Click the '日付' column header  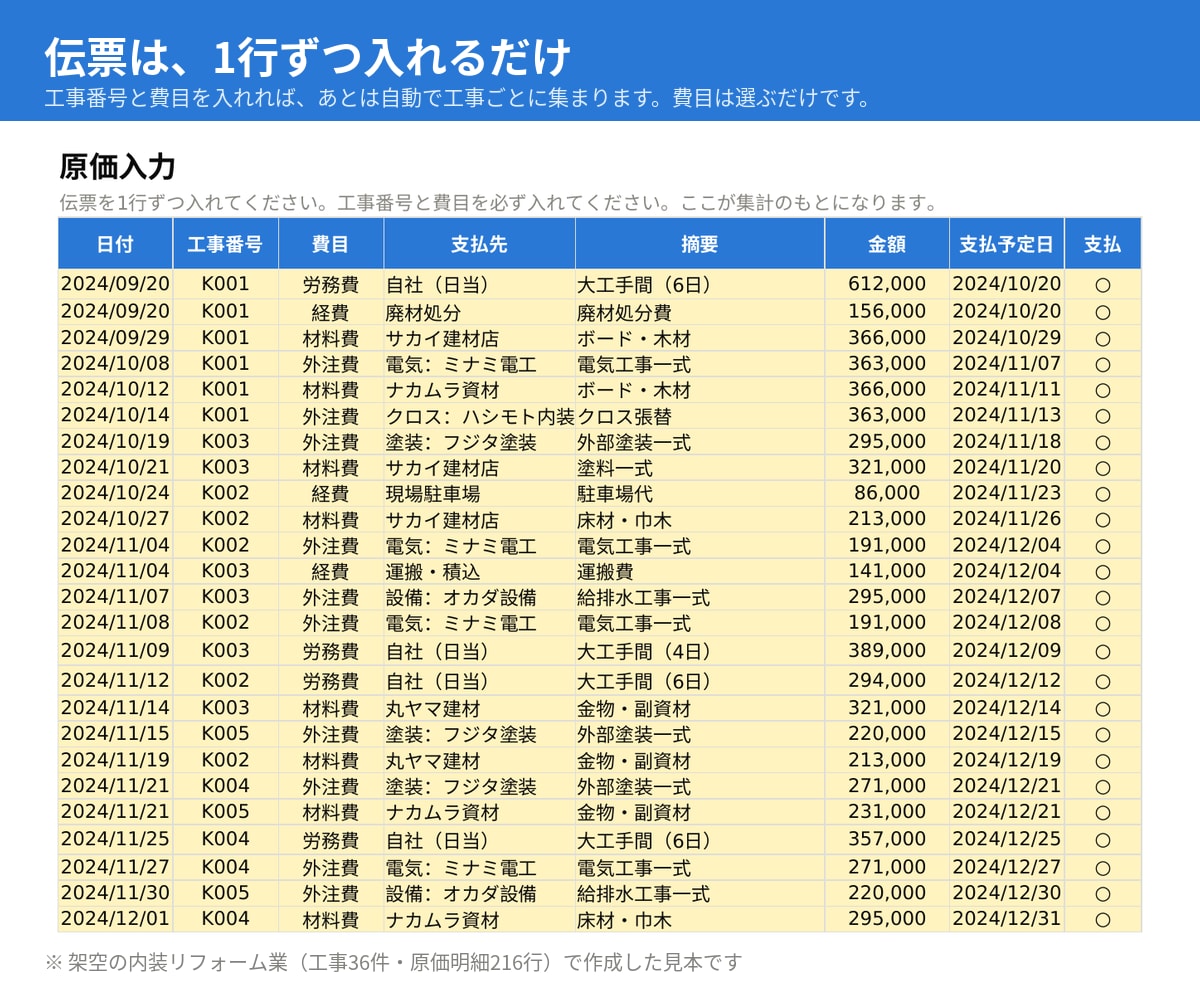pos(115,244)
